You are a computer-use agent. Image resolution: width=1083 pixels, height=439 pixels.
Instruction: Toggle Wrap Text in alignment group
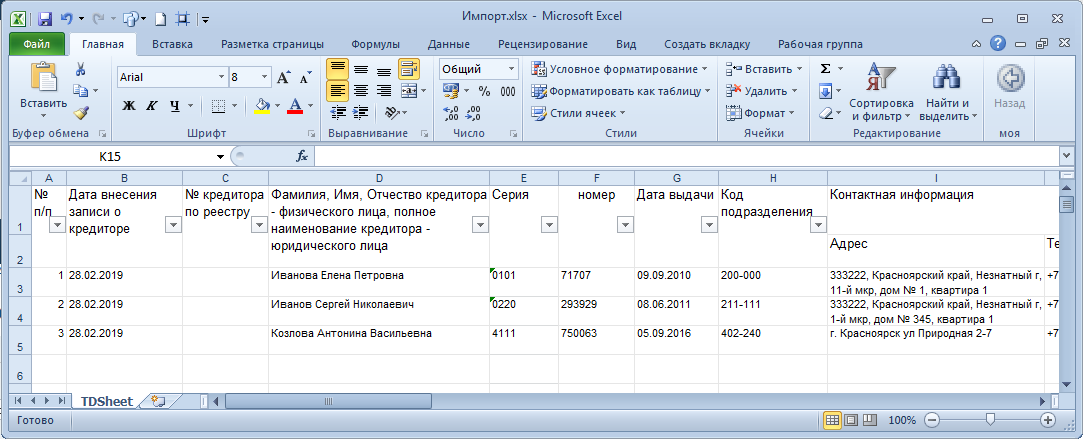(408, 69)
